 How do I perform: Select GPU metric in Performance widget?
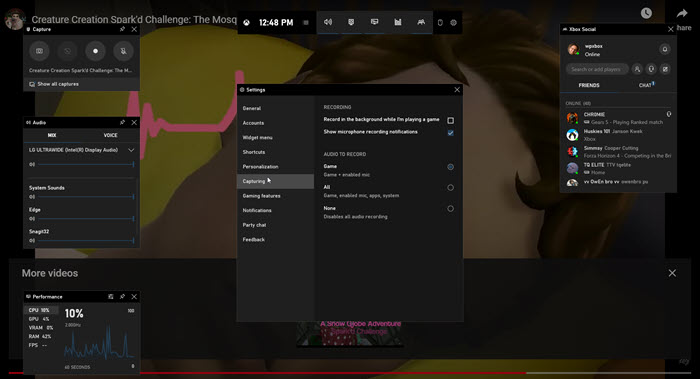41,319
